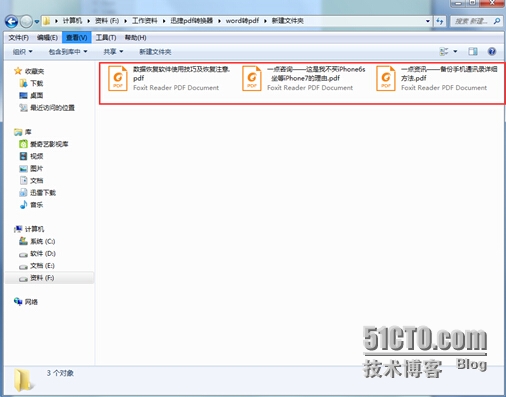Open the 帮助(H) menu
Image resolution: width=506 pixels, height=397 pixels.
135,38
